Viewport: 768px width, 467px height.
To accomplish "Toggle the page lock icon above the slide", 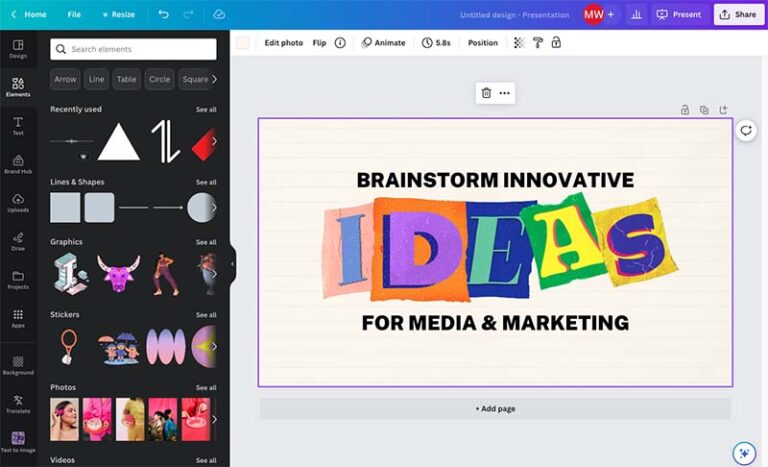I will [685, 110].
